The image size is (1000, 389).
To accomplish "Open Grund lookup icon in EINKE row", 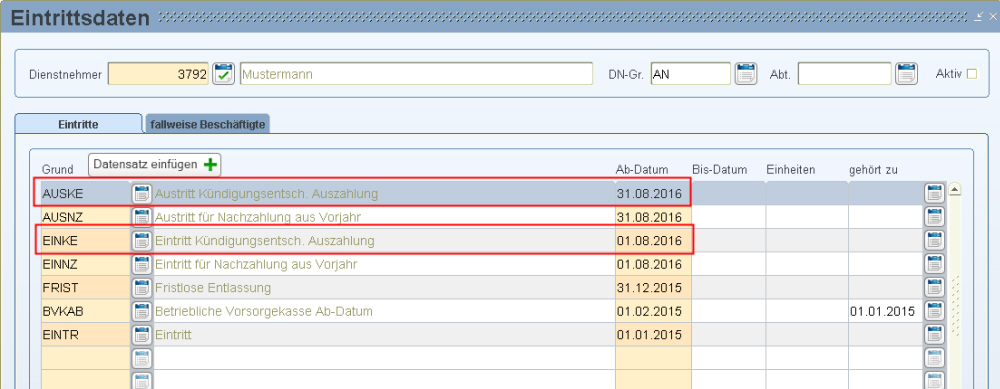I will coord(142,241).
